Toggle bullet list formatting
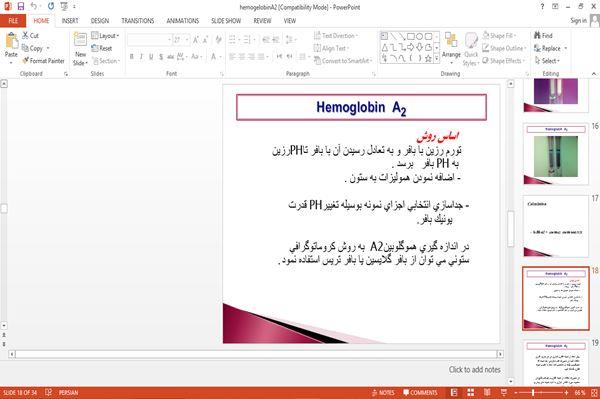 click(x=233, y=39)
